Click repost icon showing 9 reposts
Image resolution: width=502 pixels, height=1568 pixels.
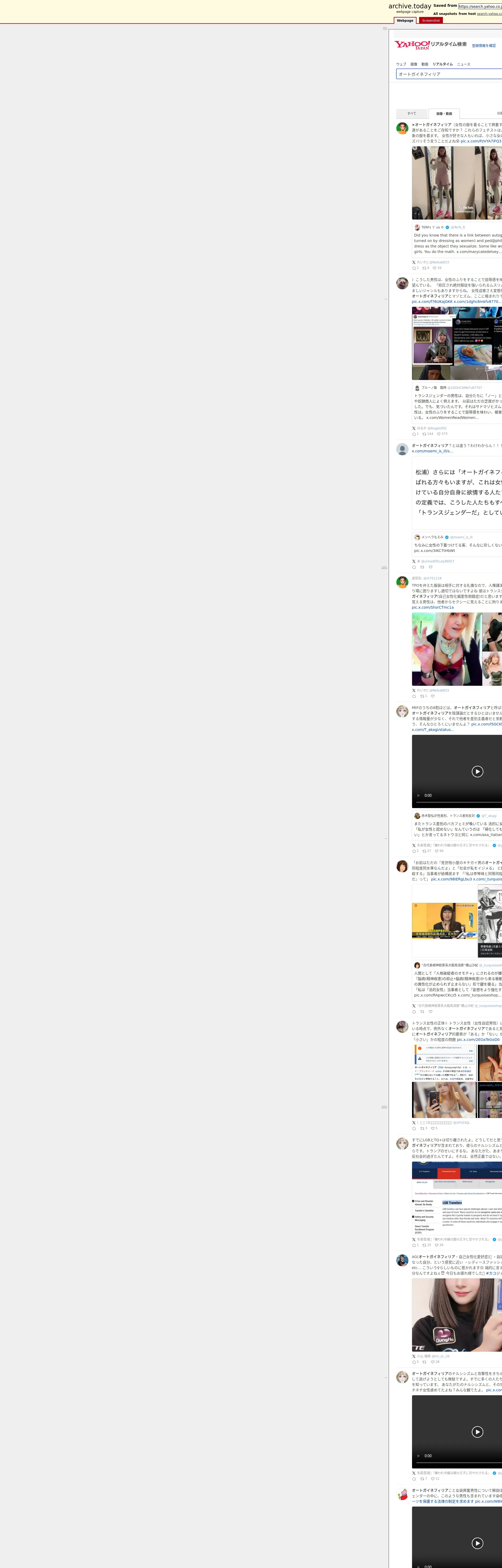pyautogui.click(x=424, y=268)
